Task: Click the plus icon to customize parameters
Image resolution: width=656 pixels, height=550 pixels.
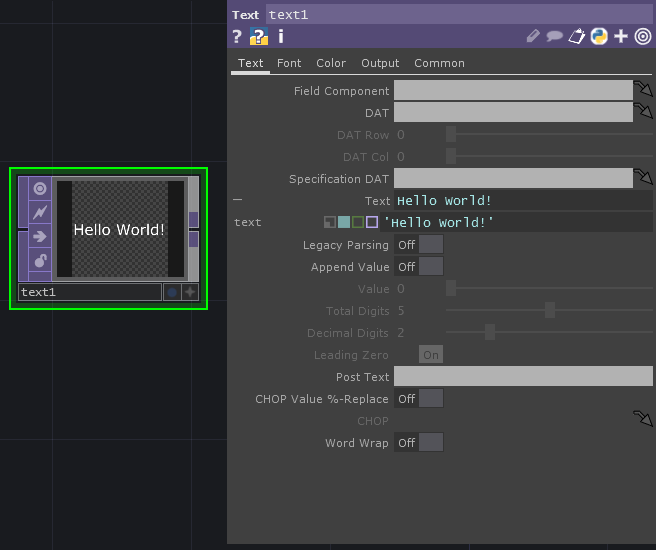Action: [621, 36]
